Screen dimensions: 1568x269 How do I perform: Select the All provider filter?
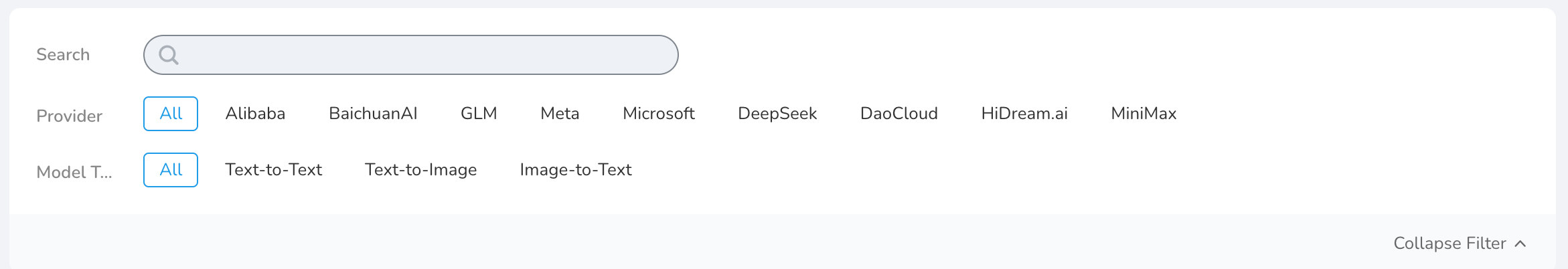(x=171, y=114)
